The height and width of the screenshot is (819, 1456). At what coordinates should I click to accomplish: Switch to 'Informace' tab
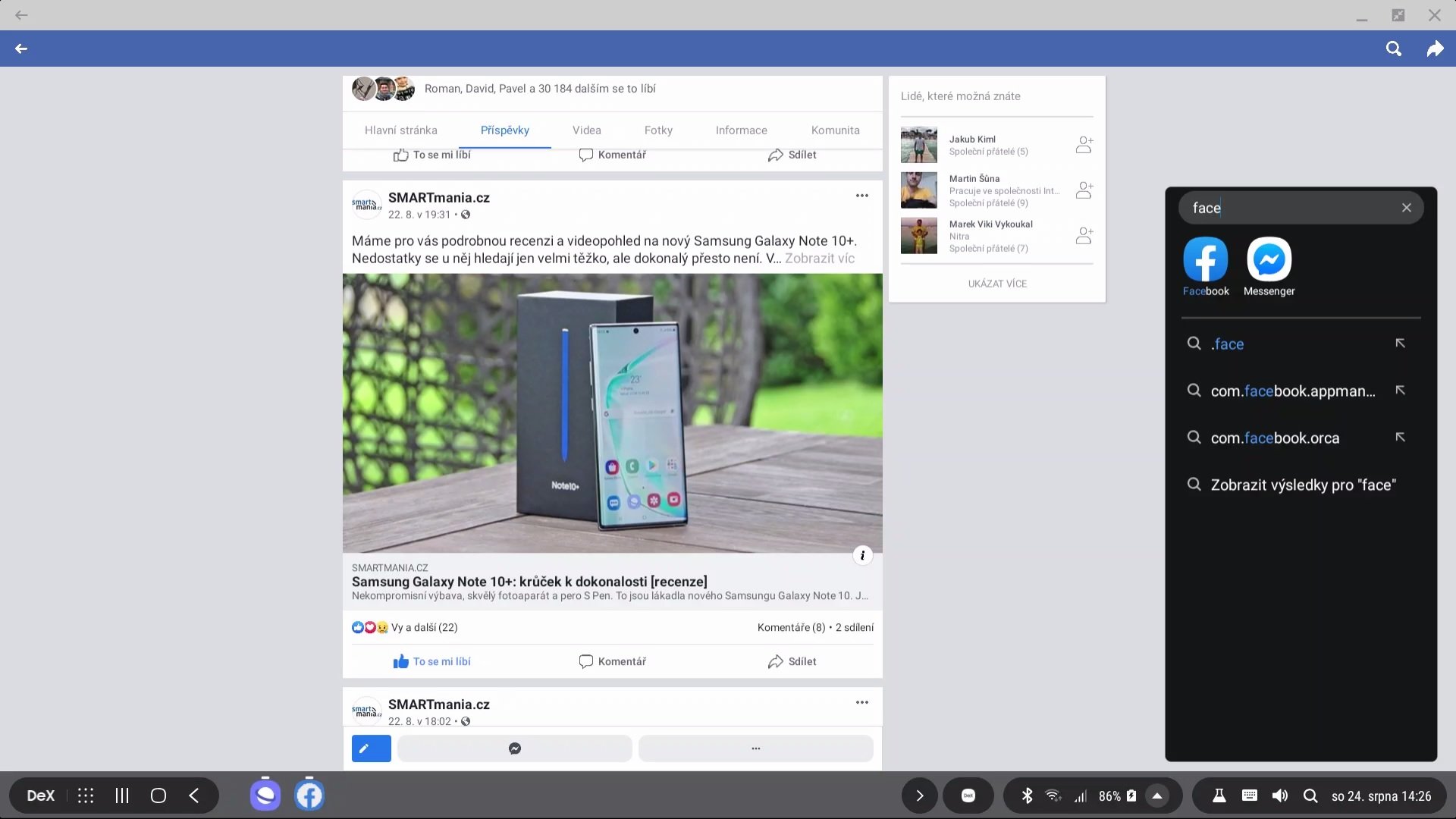click(x=742, y=130)
